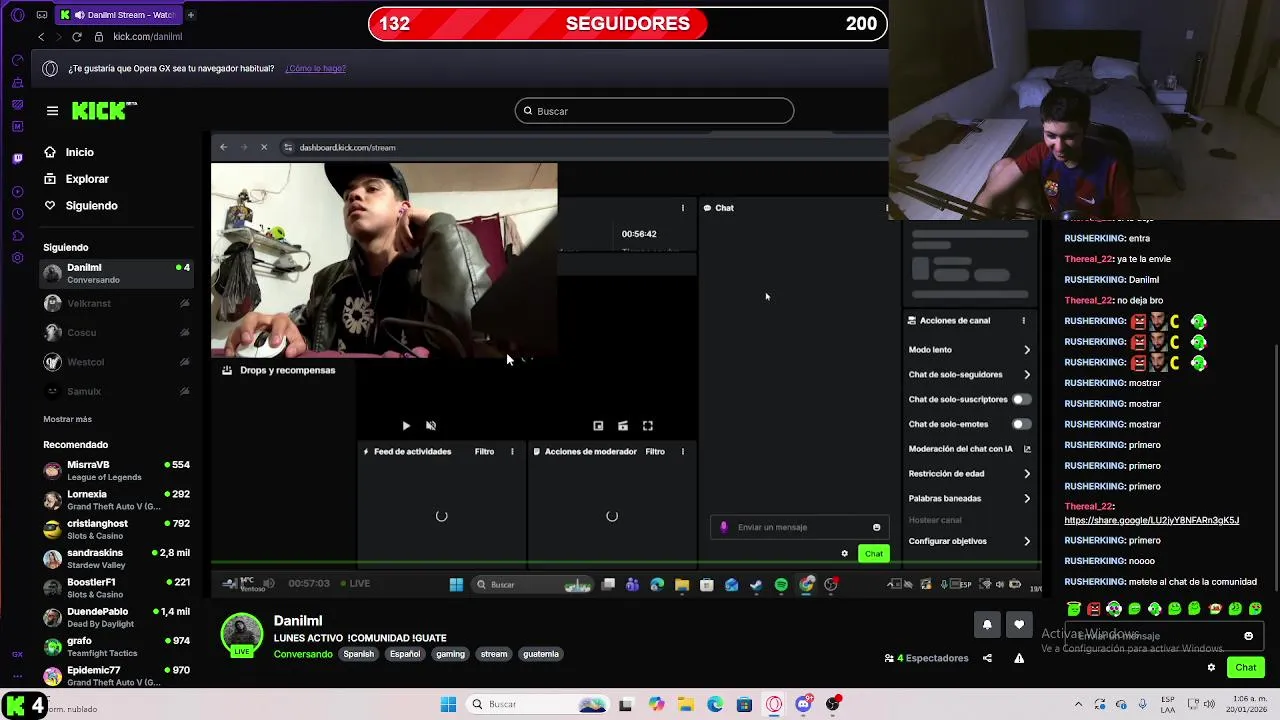Click the heart follow button
This screenshot has height=720, width=1280.
pos(1019,625)
